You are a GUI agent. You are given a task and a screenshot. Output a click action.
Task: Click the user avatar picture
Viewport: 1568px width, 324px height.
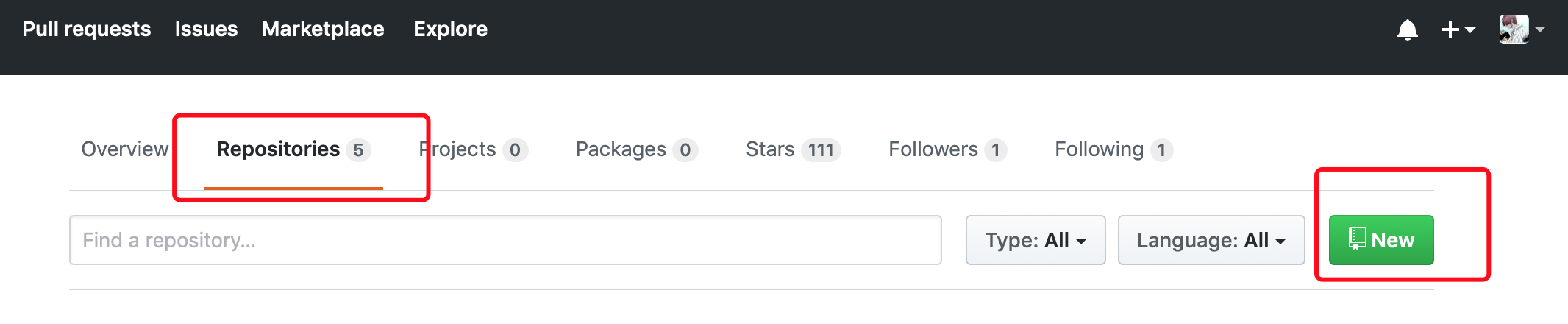[1514, 29]
